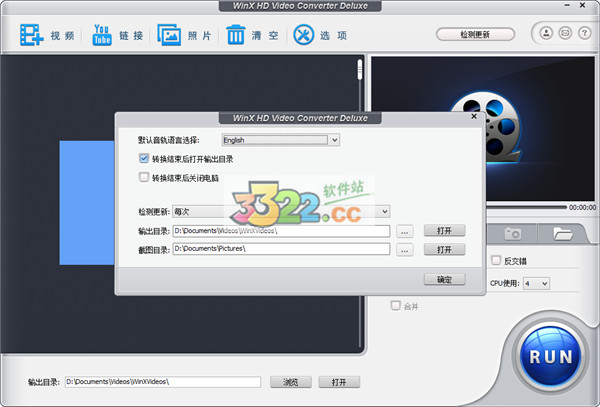Click the trash Clear list icon
The image size is (600, 407).
tap(236, 35)
